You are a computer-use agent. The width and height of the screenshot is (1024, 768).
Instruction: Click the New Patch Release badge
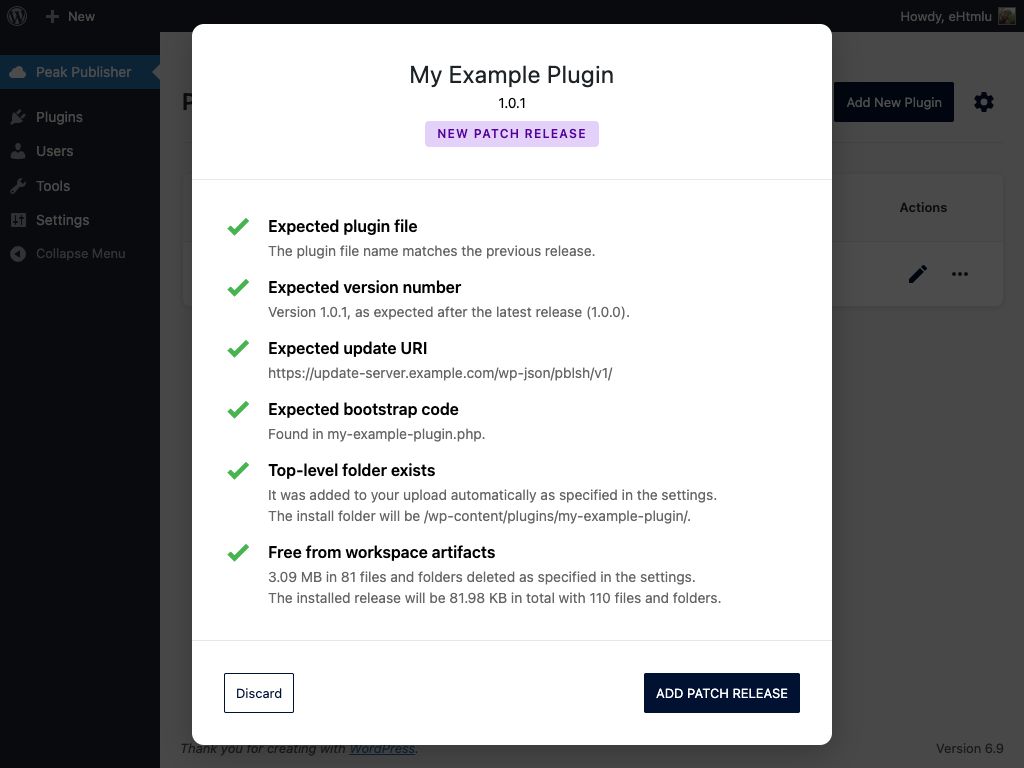pyautogui.click(x=511, y=134)
